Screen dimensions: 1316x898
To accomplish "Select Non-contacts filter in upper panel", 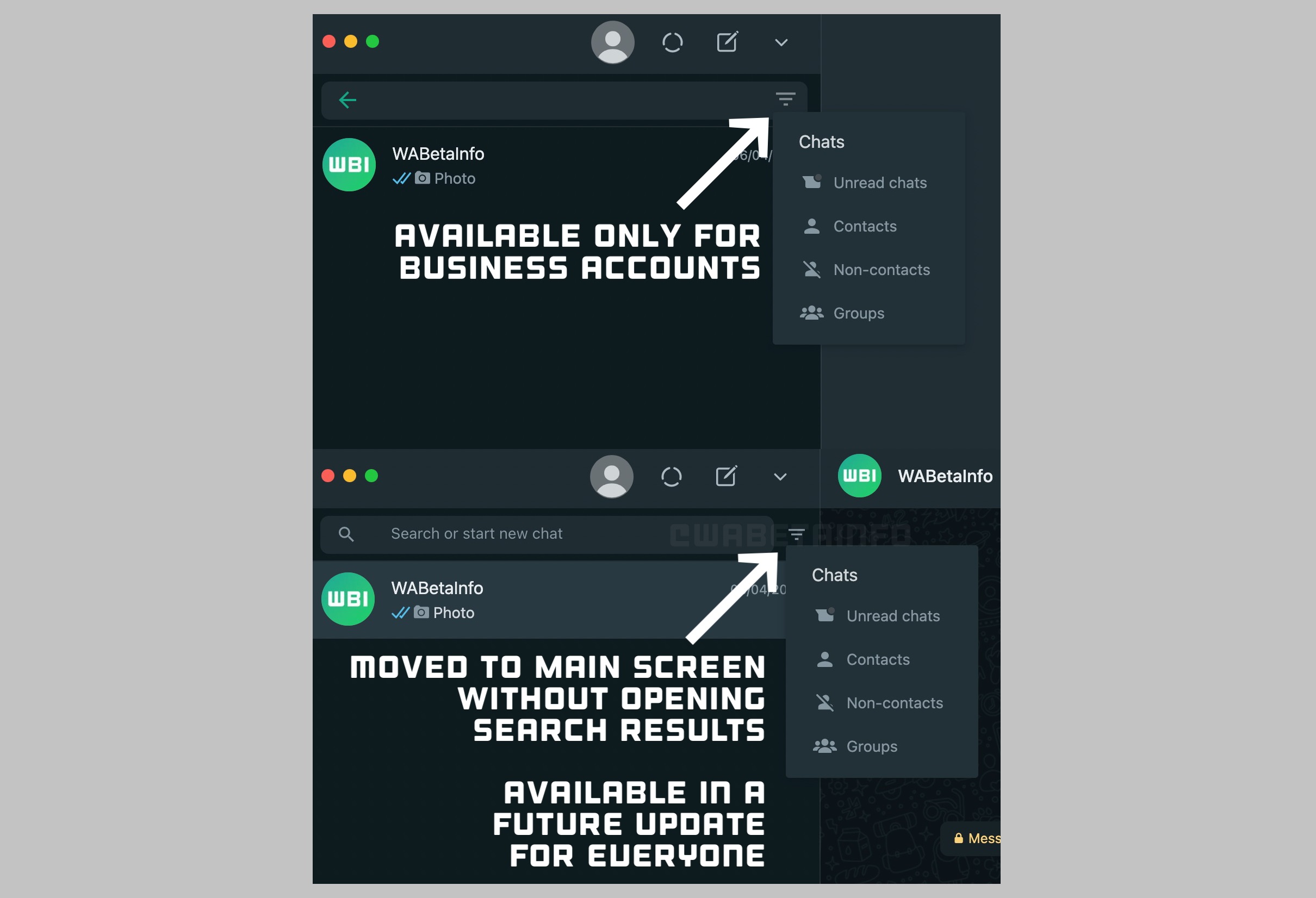I will pos(882,270).
